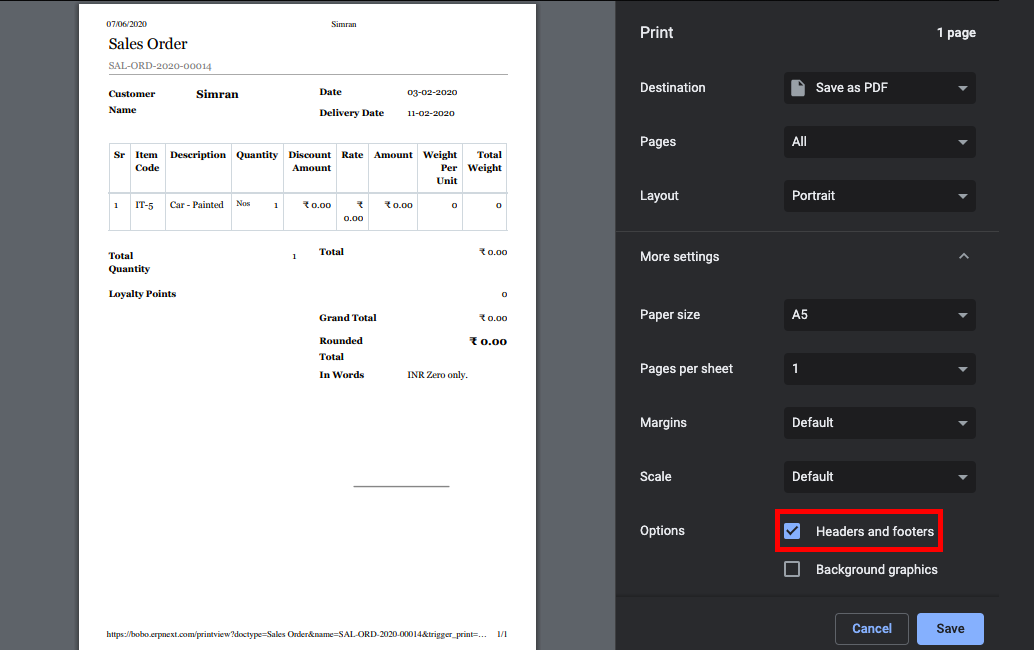Click the collapse chevron next to More settings
The image size is (1034, 650).
(x=963, y=256)
